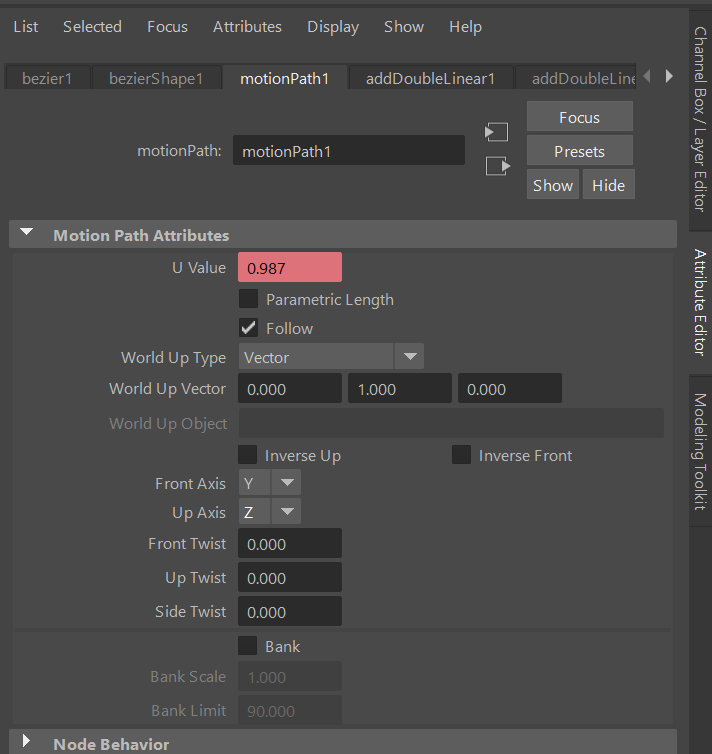Open the Focus menu
This screenshot has height=754, width=712.
pos(167,27)
